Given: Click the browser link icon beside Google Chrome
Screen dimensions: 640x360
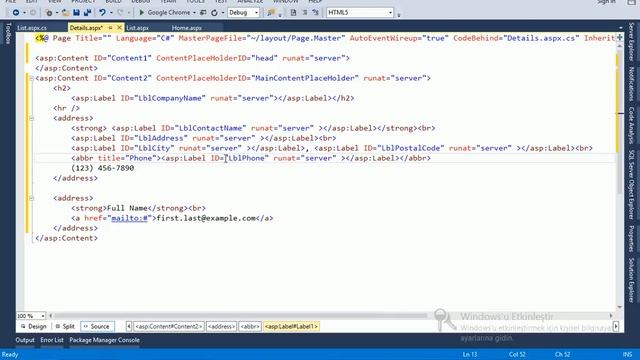Looking at the screenshot, I should tap(203, 13).
